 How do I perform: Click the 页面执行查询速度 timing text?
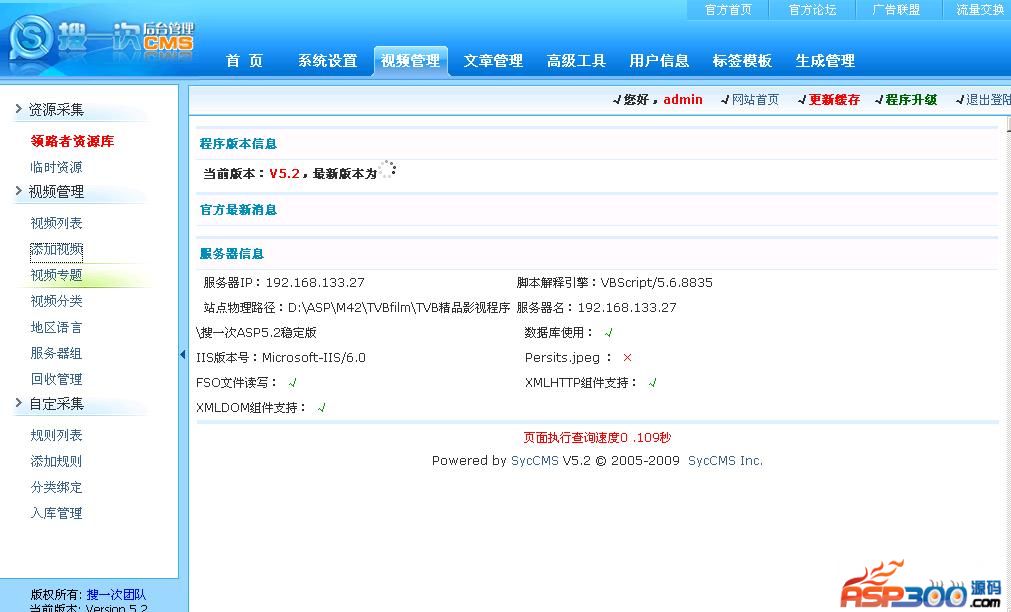(x=597, y=438)
